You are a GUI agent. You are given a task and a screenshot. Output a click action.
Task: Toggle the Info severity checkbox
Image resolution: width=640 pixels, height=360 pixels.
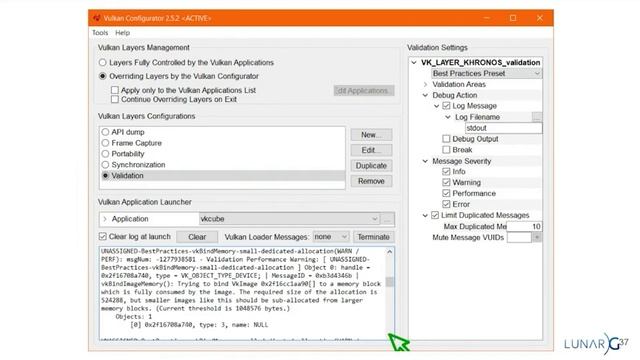(446, 172)
